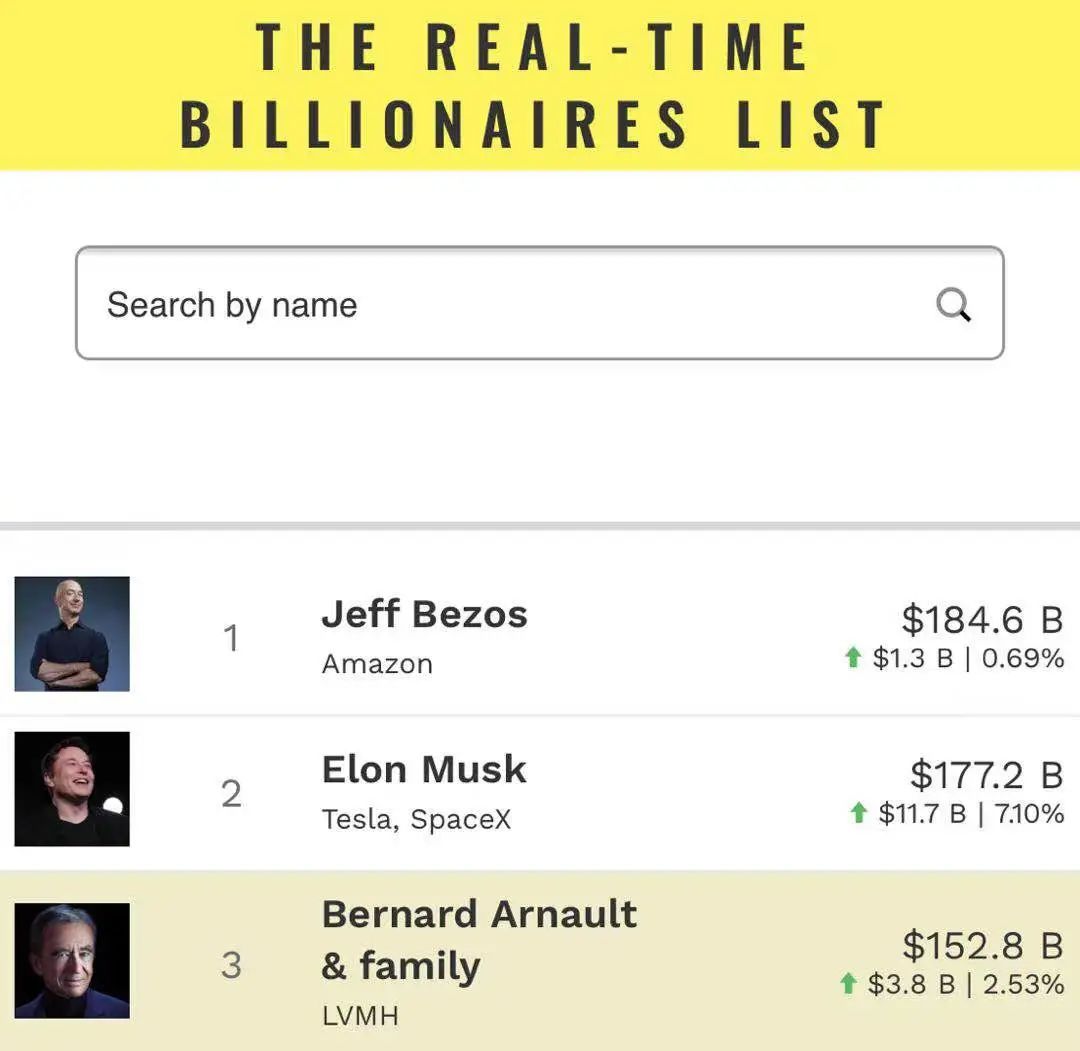The image size is (1080, 1051).
Task: Focus the Search by name field
Action: (x=500, y=304)
